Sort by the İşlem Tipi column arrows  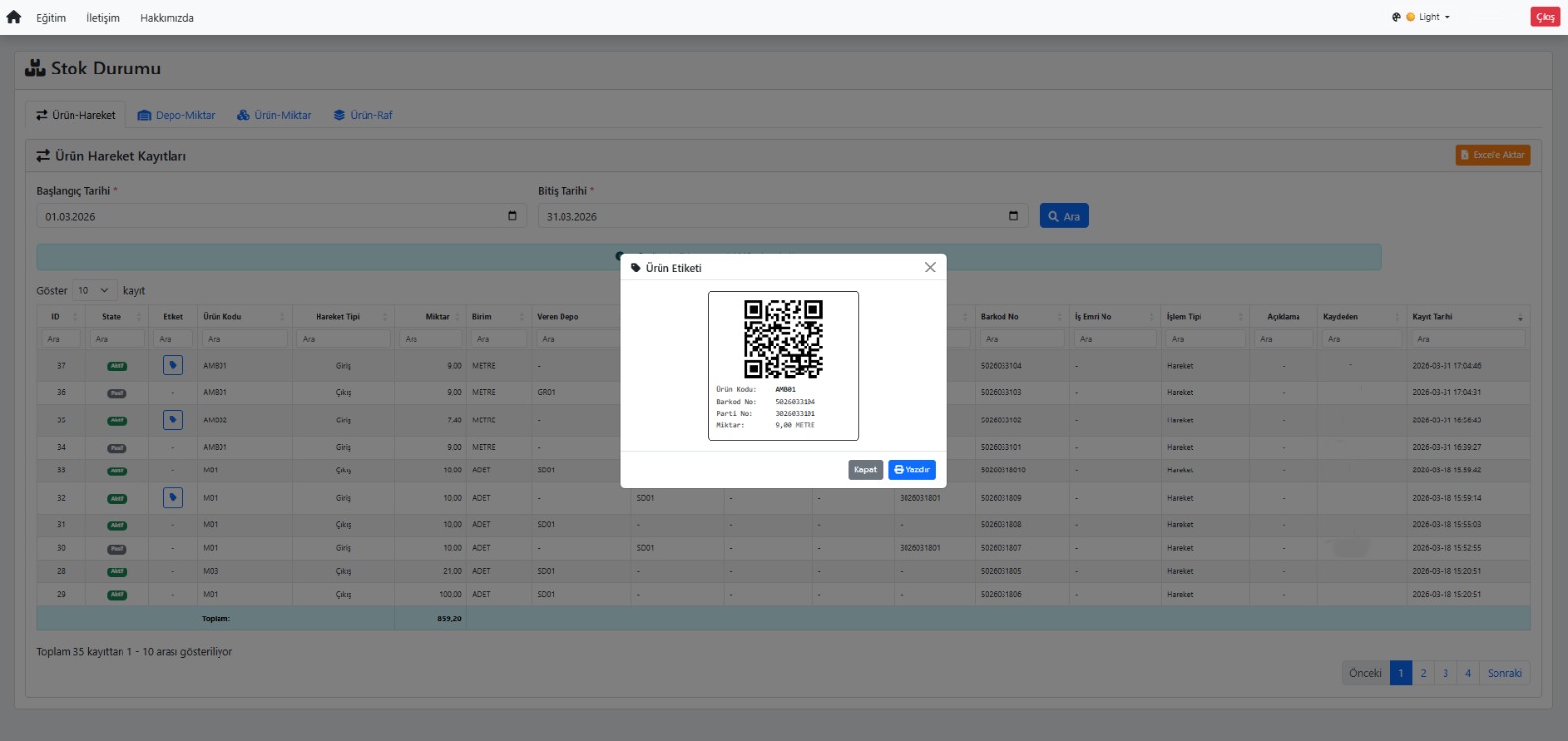(x=1241, y=317)
